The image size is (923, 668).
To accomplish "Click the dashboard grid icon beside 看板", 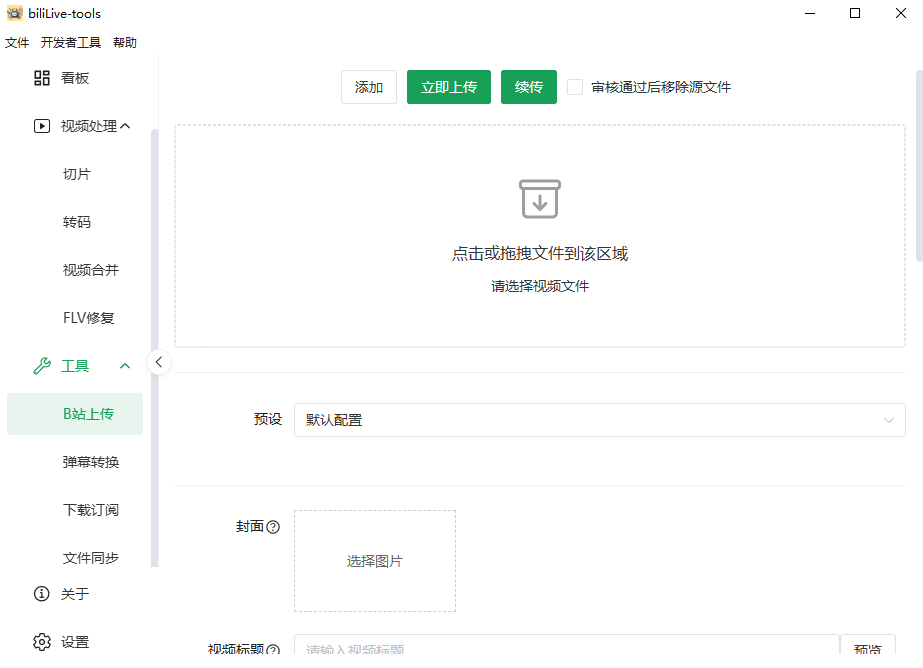I will pyautogui.click(x=42, y=78).
